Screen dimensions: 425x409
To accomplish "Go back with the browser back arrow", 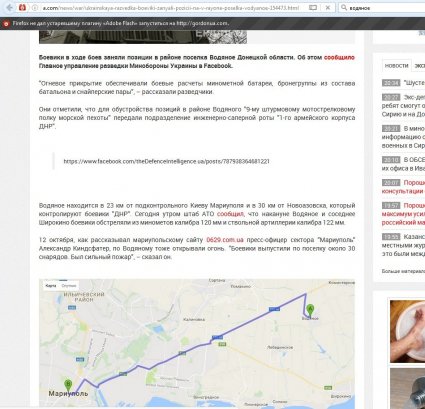I will [x=9, y=7].
